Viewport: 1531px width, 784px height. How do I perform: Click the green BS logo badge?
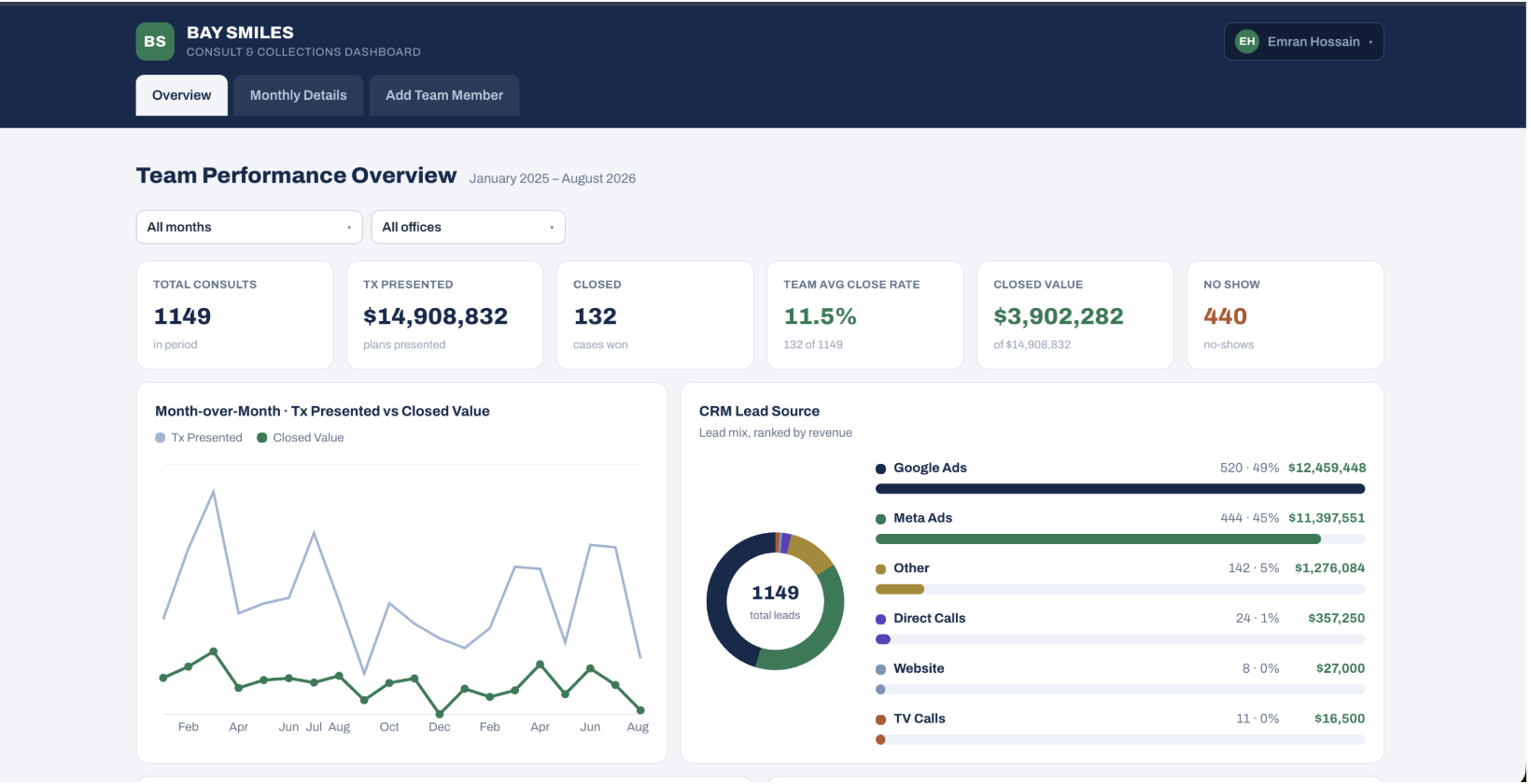click(x=155, y=42)
